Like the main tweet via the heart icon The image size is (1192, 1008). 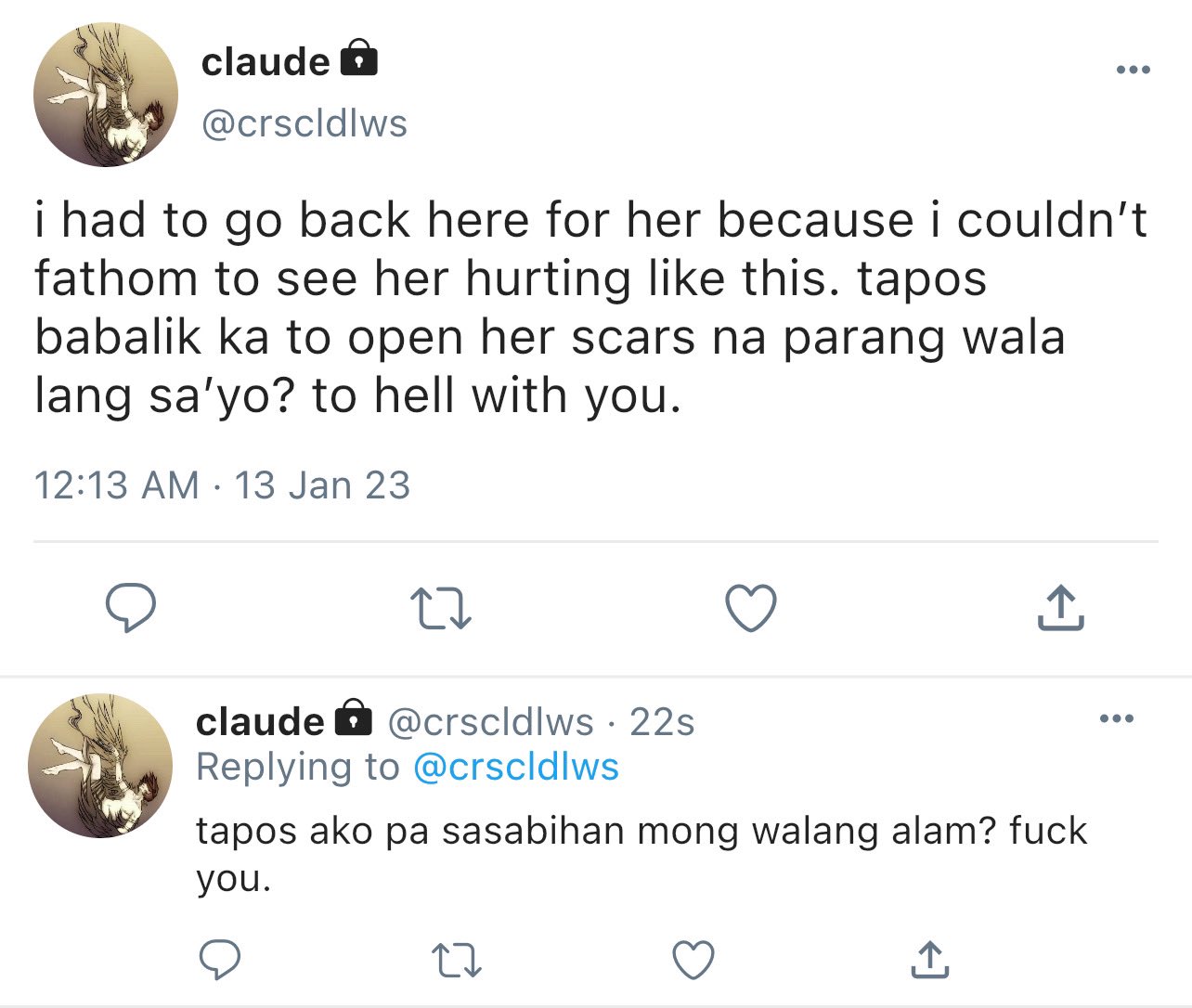tap(750, 609)
